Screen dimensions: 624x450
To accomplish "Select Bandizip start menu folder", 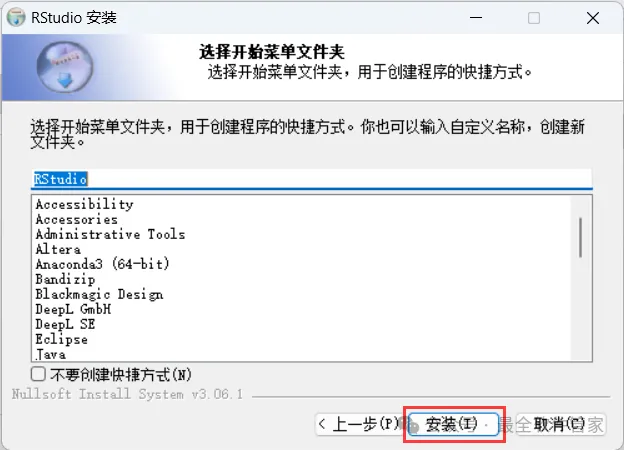I will click(x=65, y=279).
